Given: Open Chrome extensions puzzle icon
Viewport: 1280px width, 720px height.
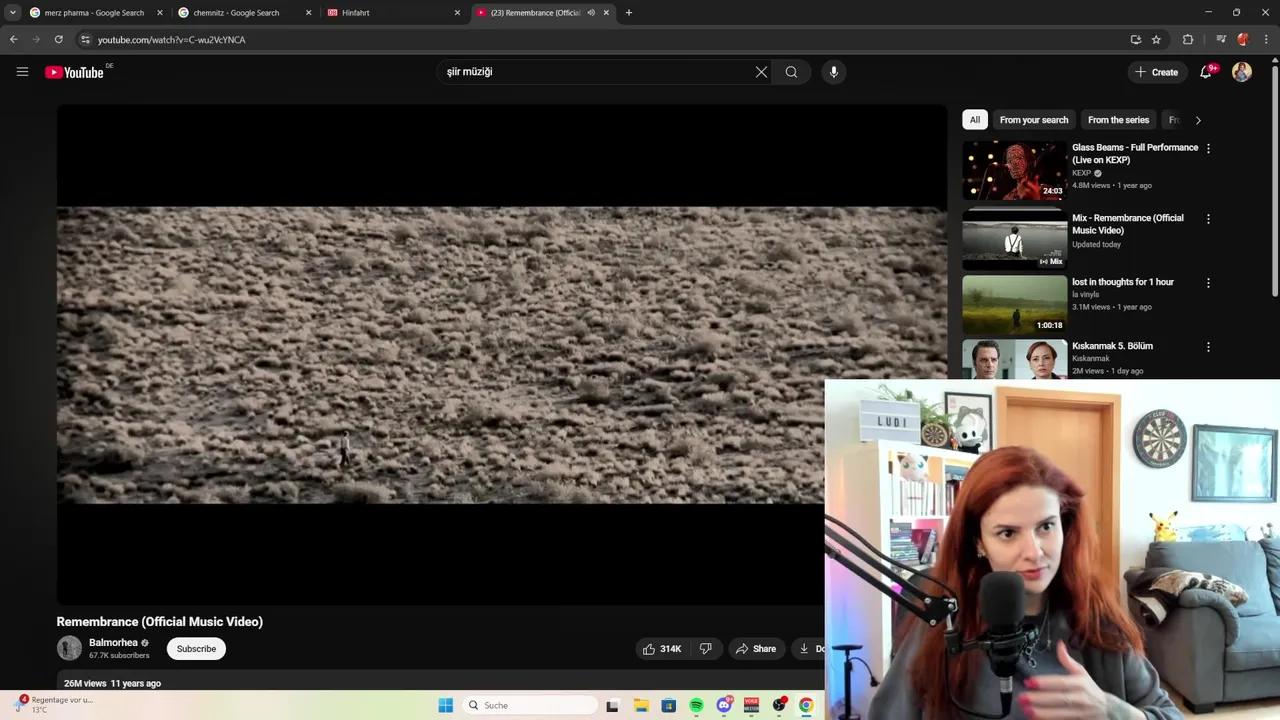Looking at the screenshot, I should point(1188,40).
